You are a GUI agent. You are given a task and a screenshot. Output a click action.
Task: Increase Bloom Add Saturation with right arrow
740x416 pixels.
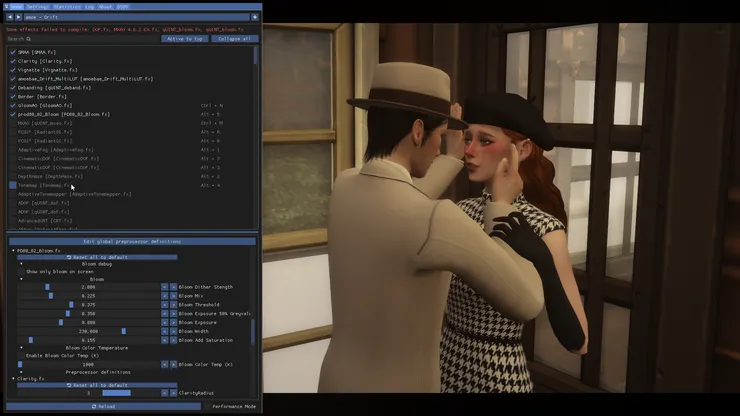pyautogui.click(x=173, y=340)
